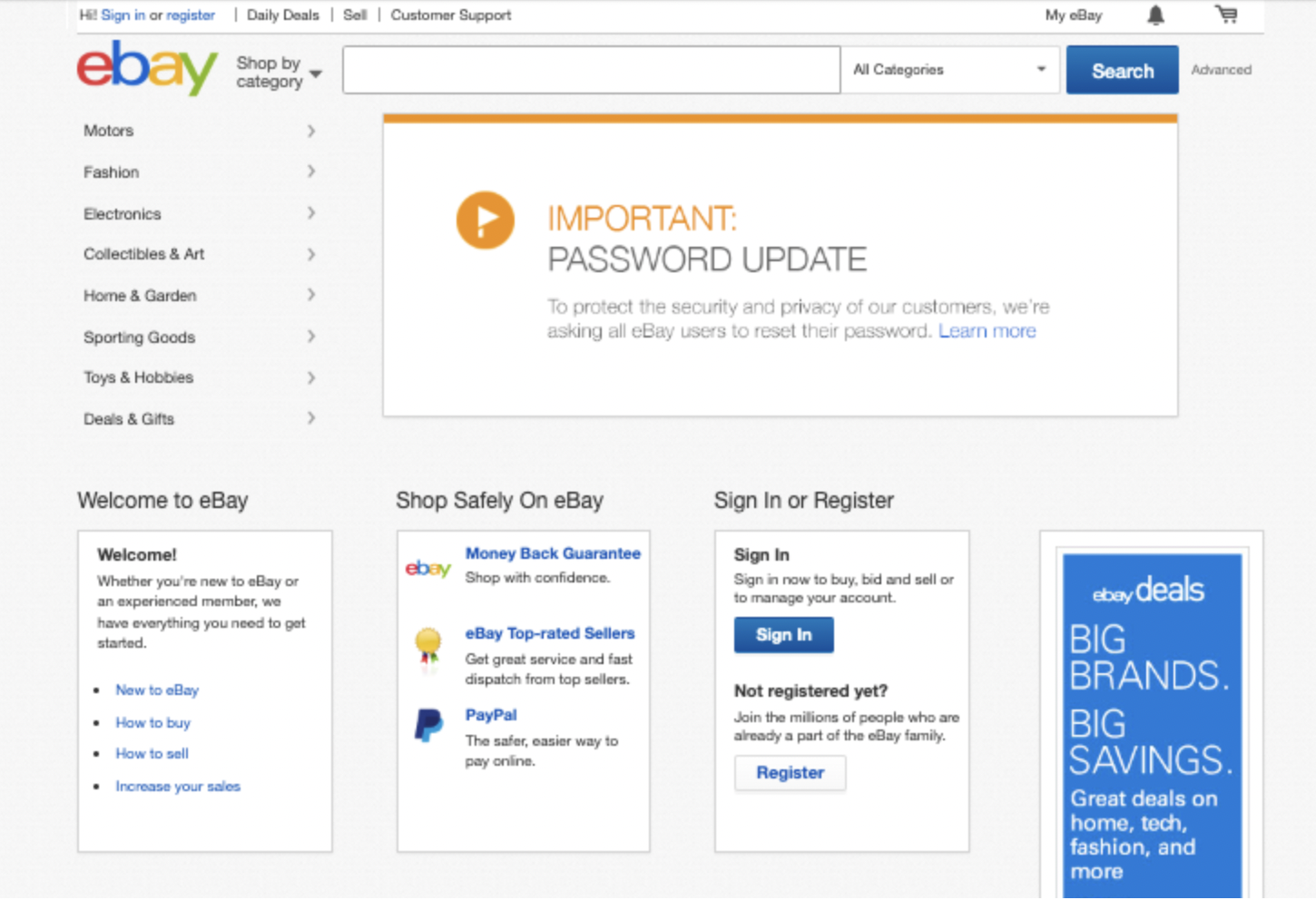
Task: Expand the Motors category arrow
Action: pos(311,131)
